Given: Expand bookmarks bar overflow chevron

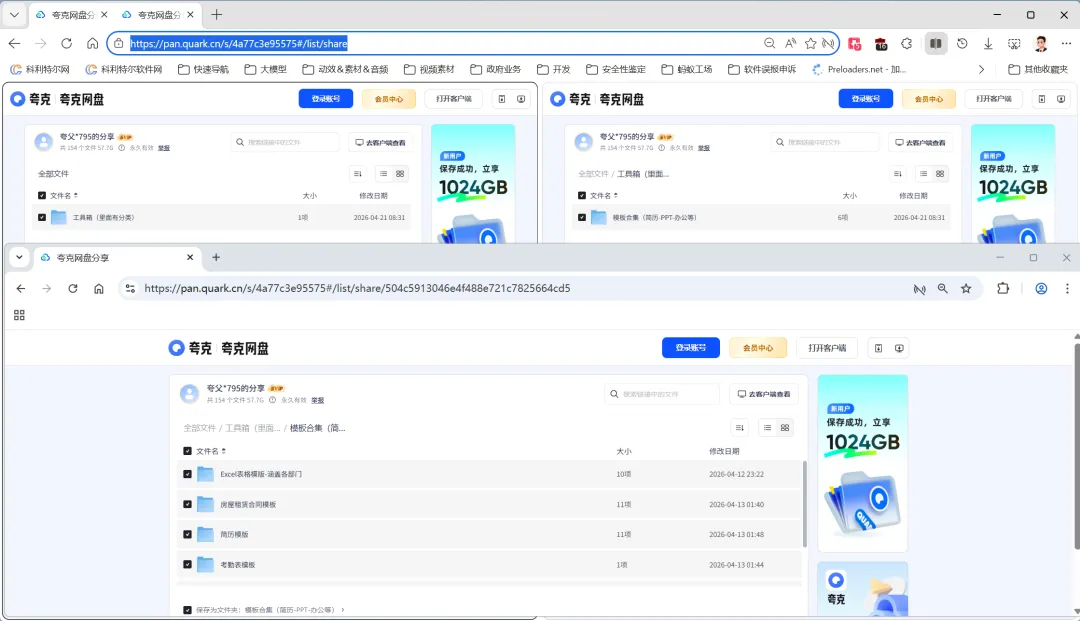Looking at the screenshot, I should 982,70.
